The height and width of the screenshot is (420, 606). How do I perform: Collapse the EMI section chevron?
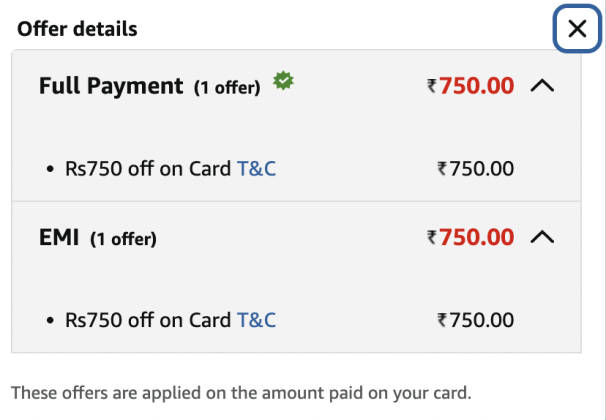click(541, 237)
